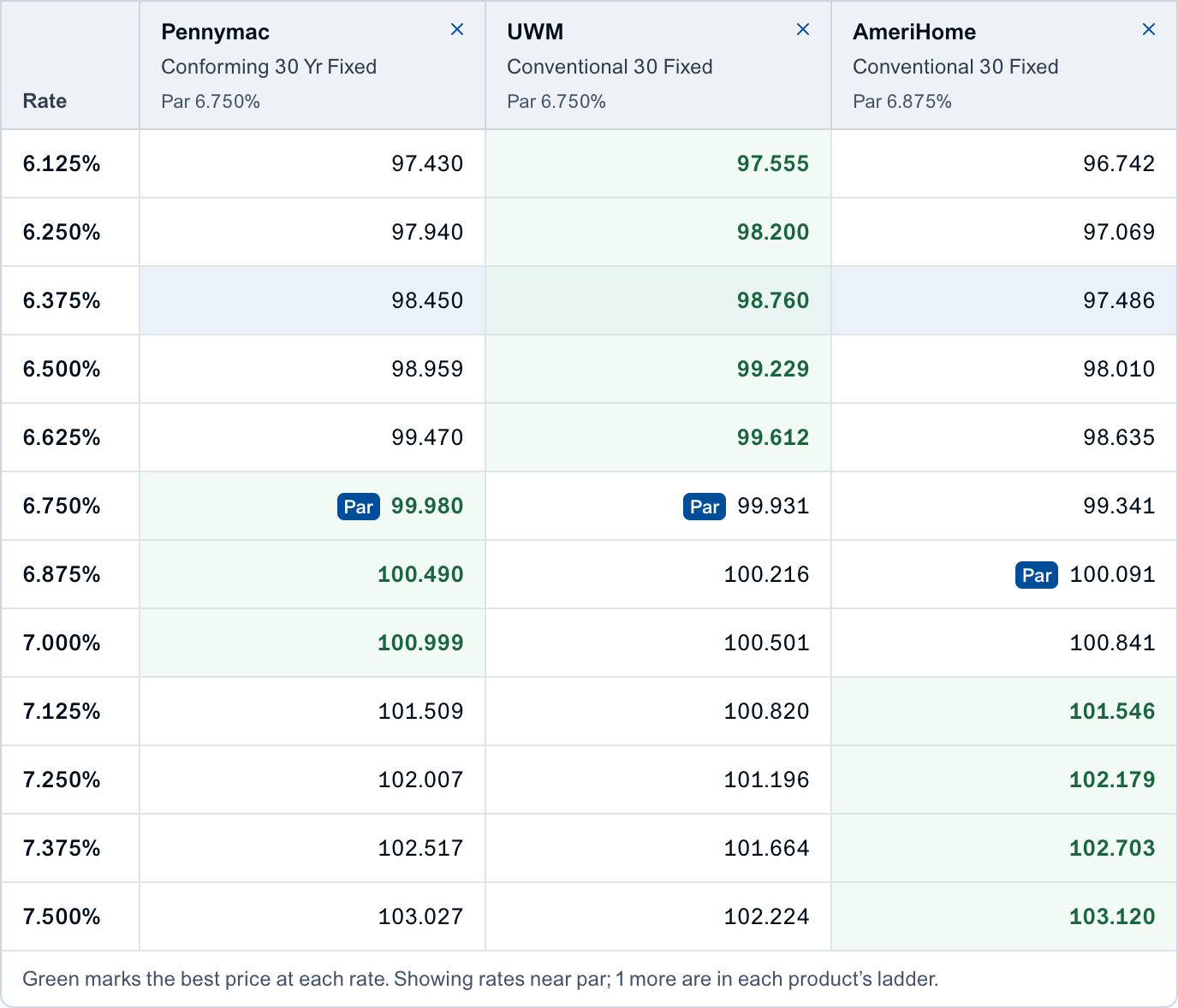Click AmeriHome best price 103.120

1112,916
